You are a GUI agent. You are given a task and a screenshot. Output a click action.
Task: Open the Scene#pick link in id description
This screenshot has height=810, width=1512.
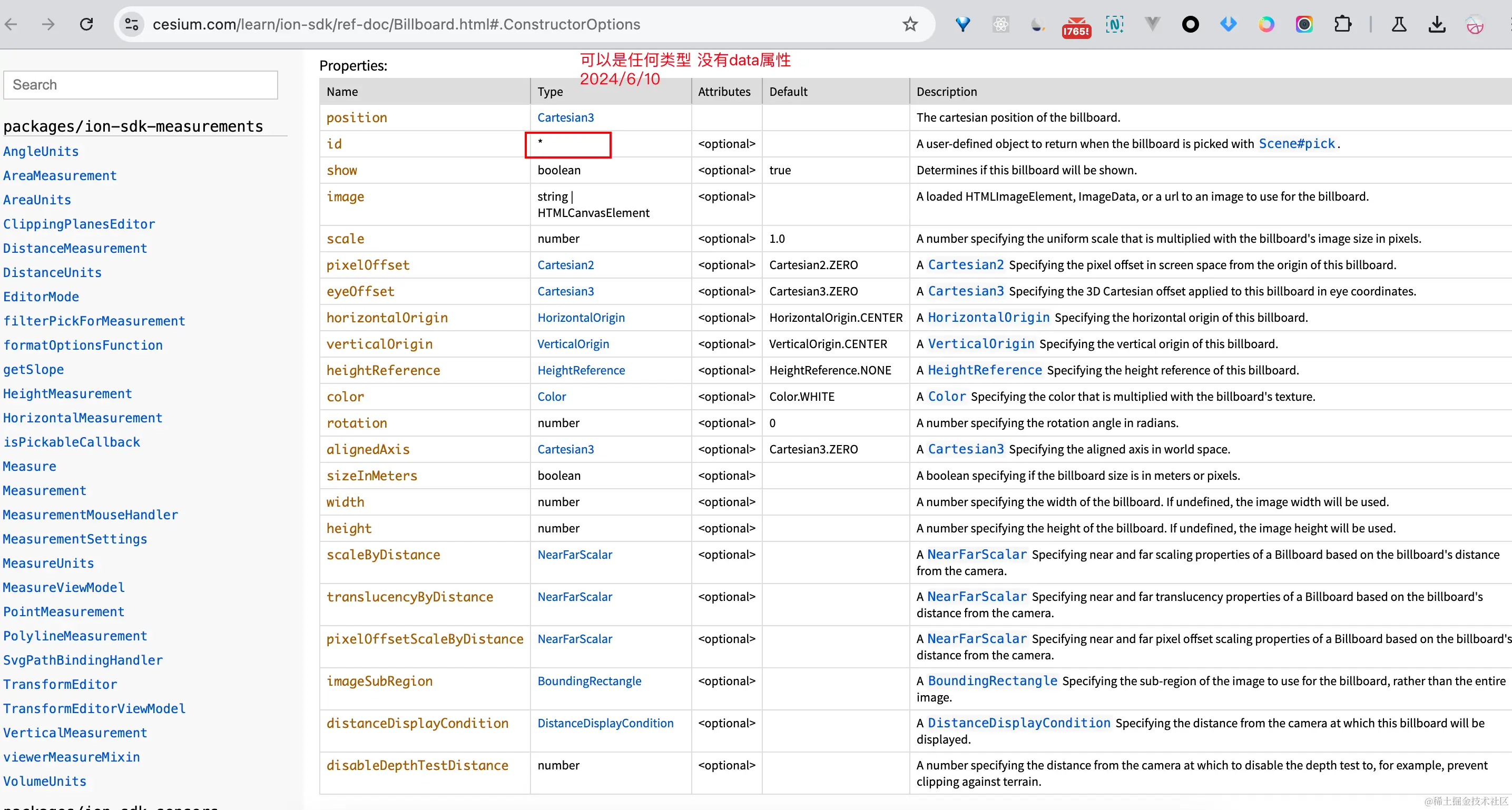click(x=1297, y=143)
